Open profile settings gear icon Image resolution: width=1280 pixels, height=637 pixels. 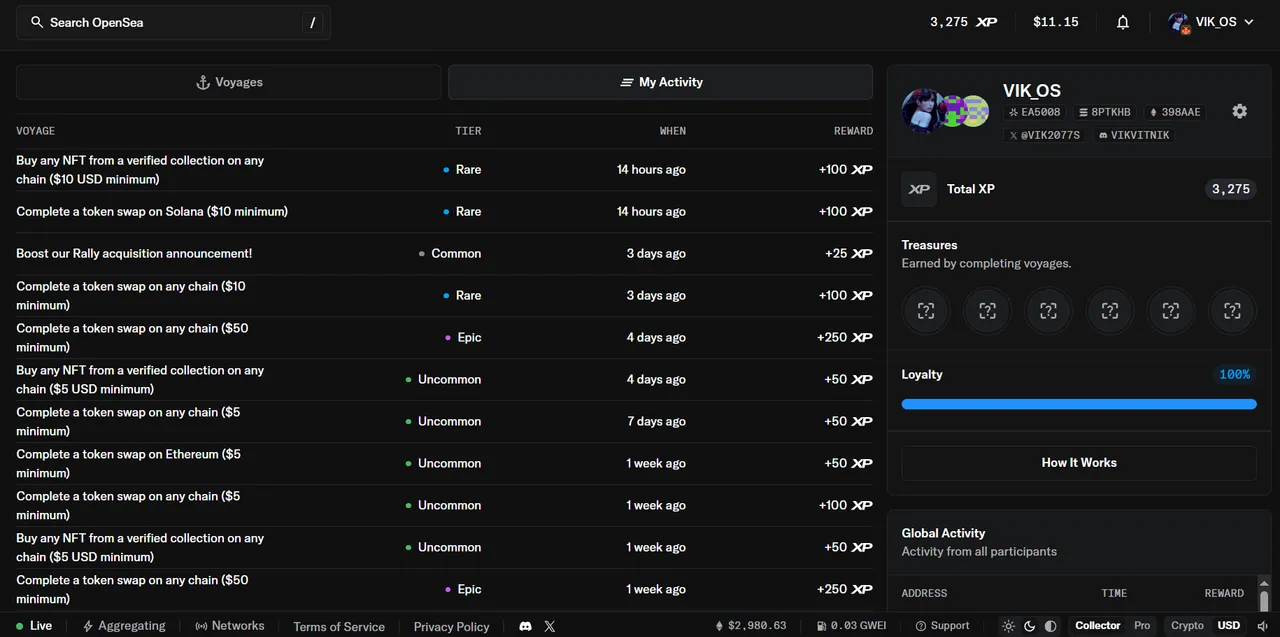coord(1239,111)
